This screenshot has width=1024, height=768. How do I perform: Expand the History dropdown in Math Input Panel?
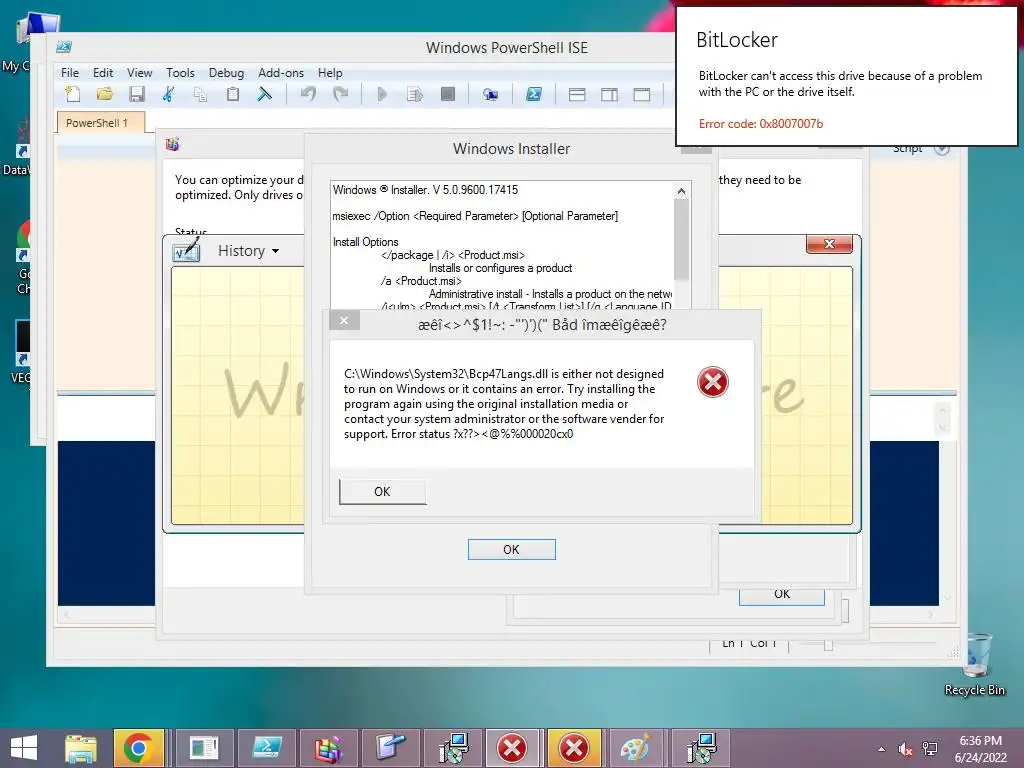point(248,251)
